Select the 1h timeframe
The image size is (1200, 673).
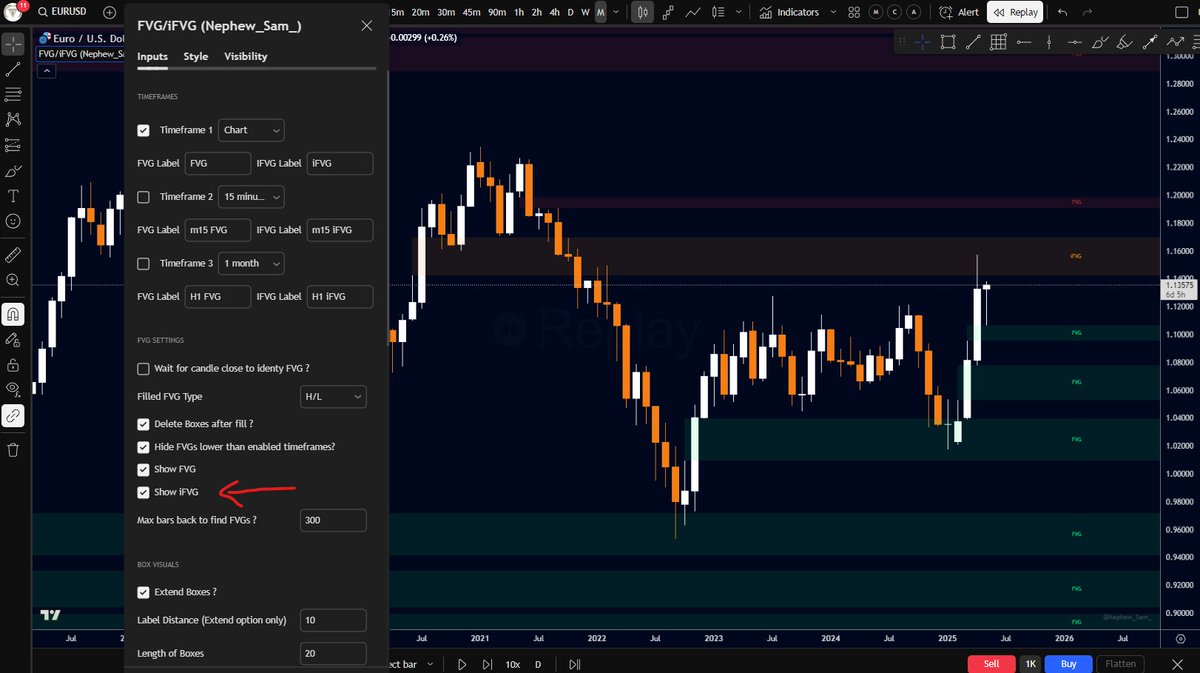point(520,13)
